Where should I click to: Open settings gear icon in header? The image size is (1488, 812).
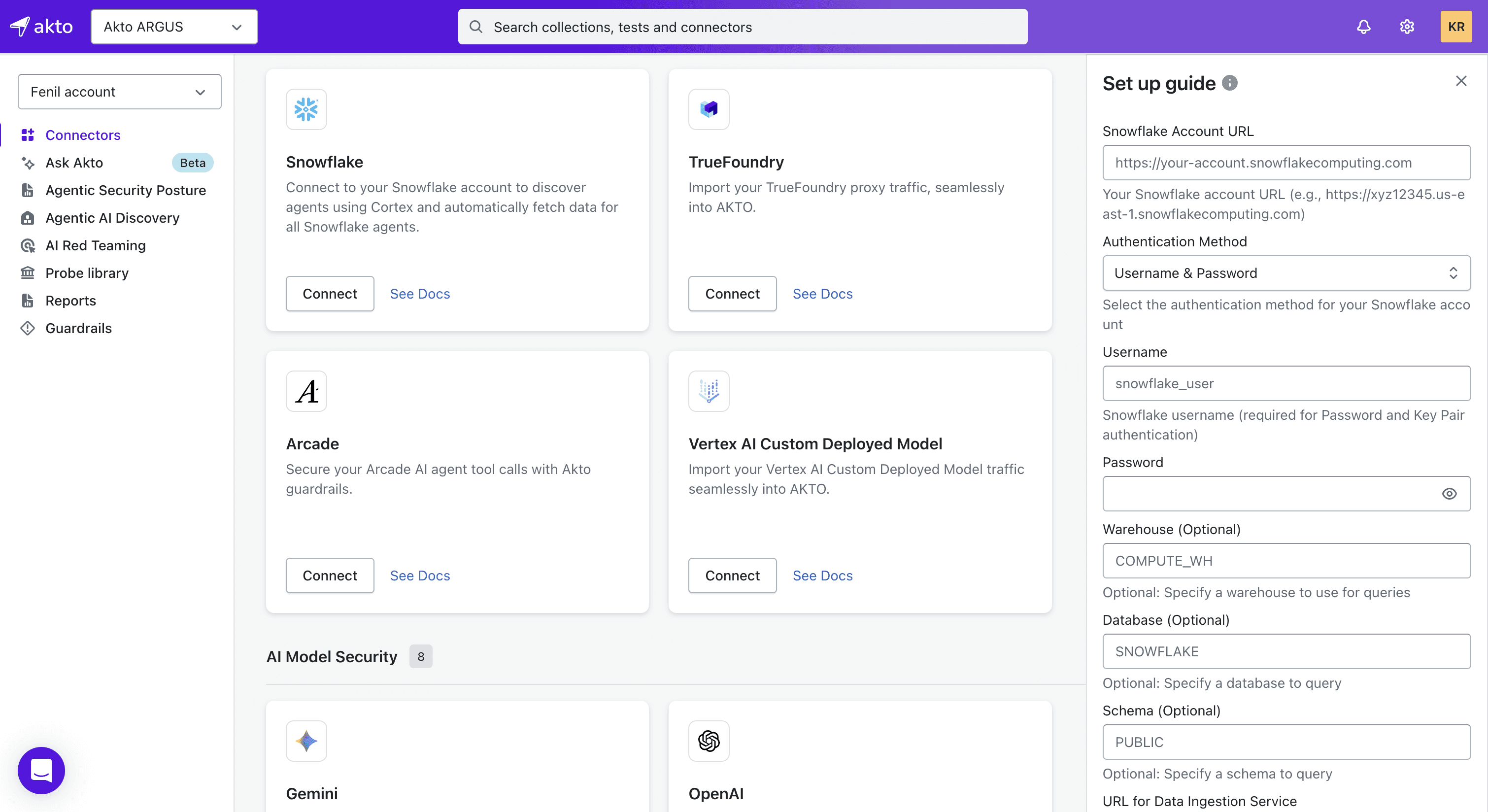pyautogui.click(x=1407, y=27)
